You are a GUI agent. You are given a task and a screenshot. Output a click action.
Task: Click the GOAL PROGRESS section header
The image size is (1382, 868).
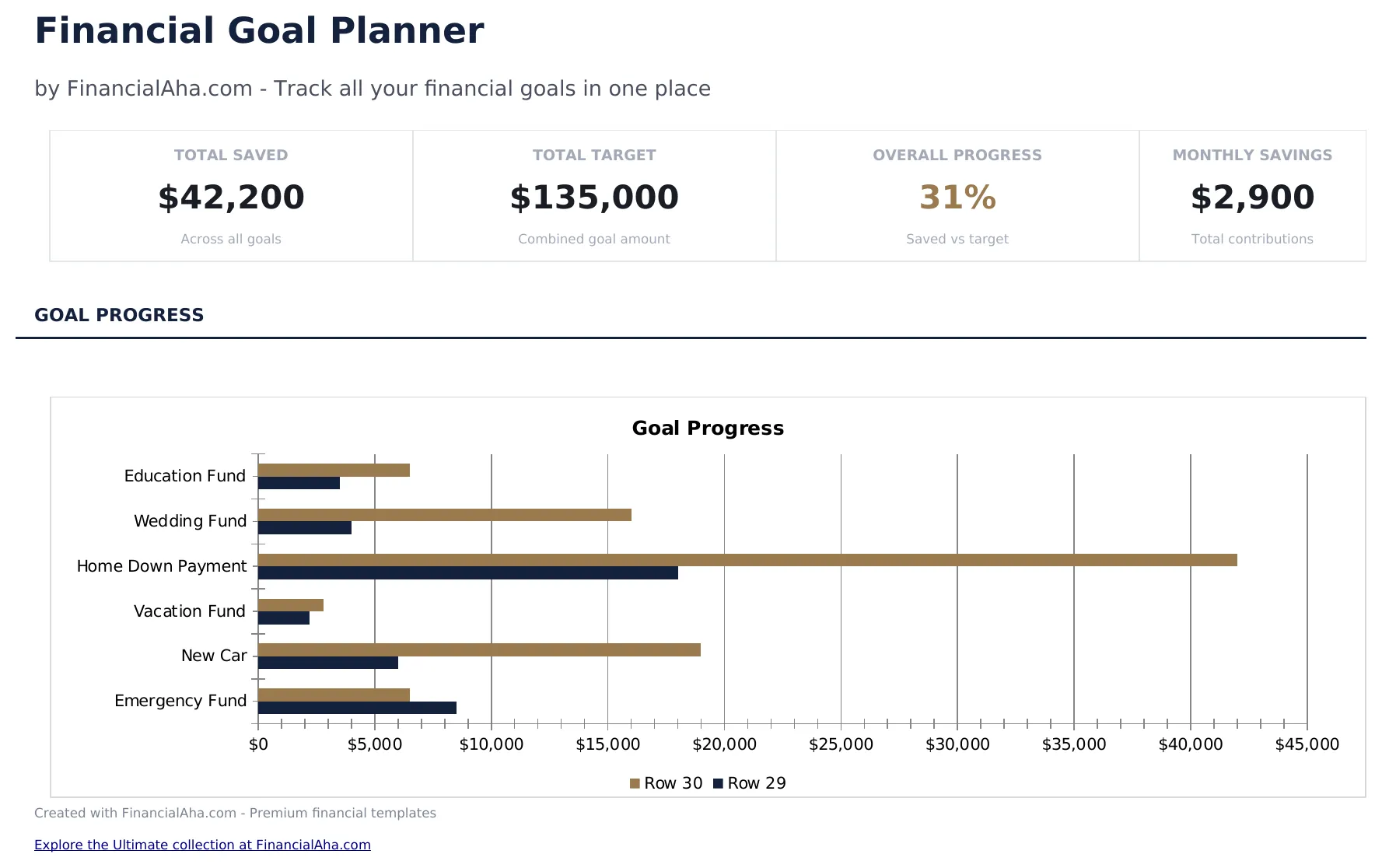(x=119, y=314)
